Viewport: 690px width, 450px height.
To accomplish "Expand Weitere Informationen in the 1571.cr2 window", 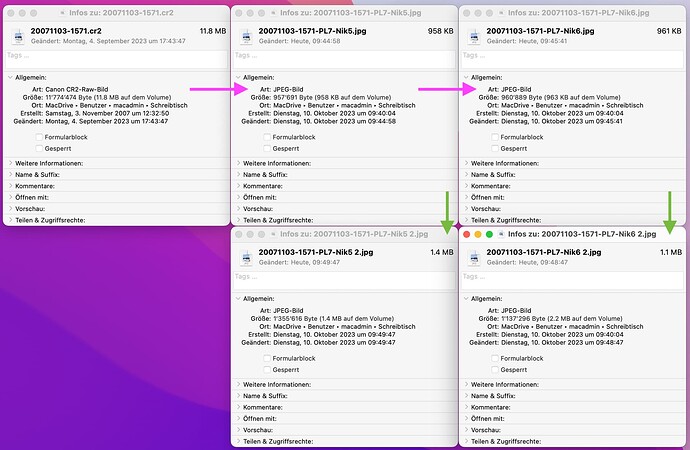I will tap(10, 163).
